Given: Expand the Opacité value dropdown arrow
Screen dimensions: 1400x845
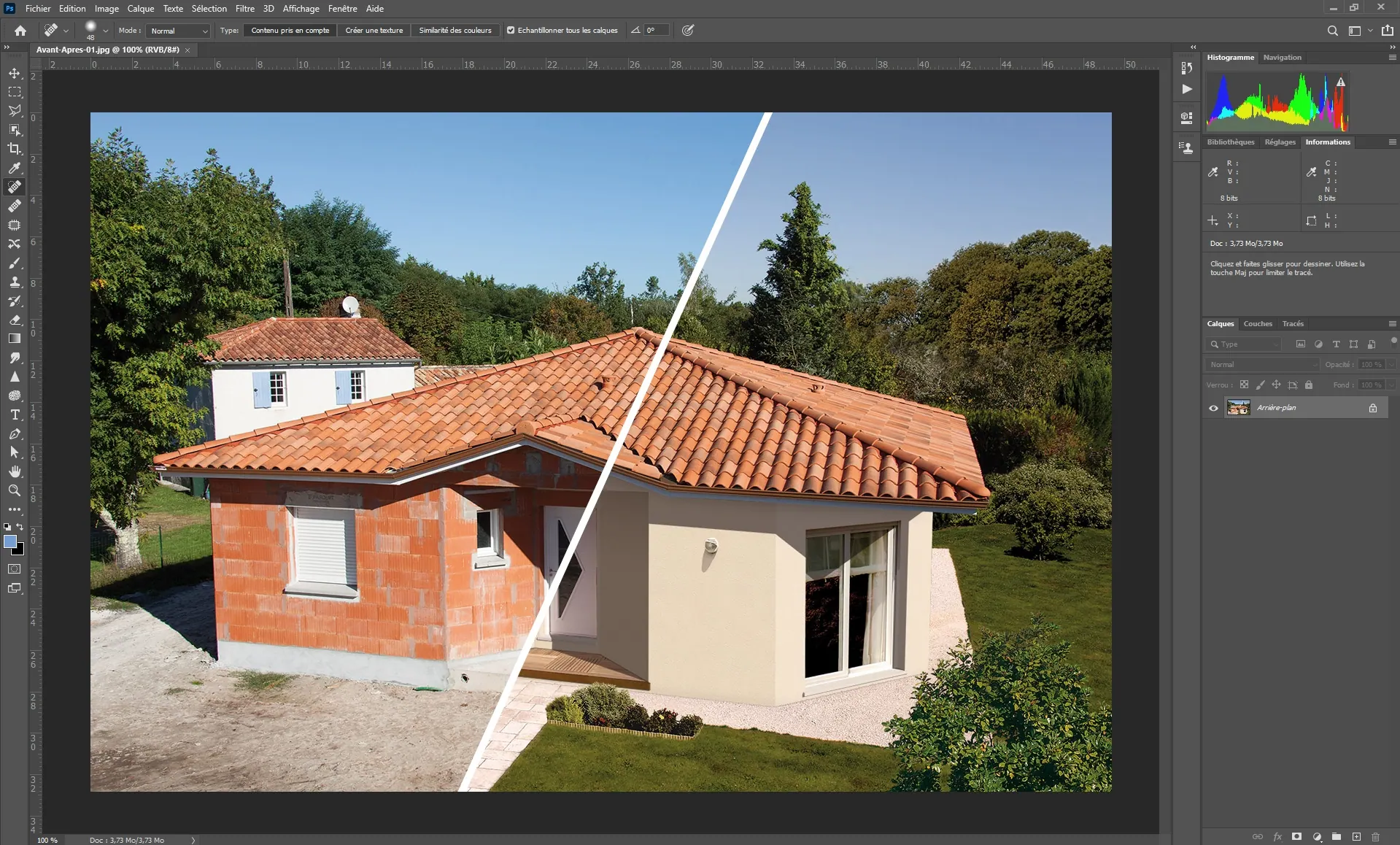Looking at the screenshot, I should (1392, 365).
